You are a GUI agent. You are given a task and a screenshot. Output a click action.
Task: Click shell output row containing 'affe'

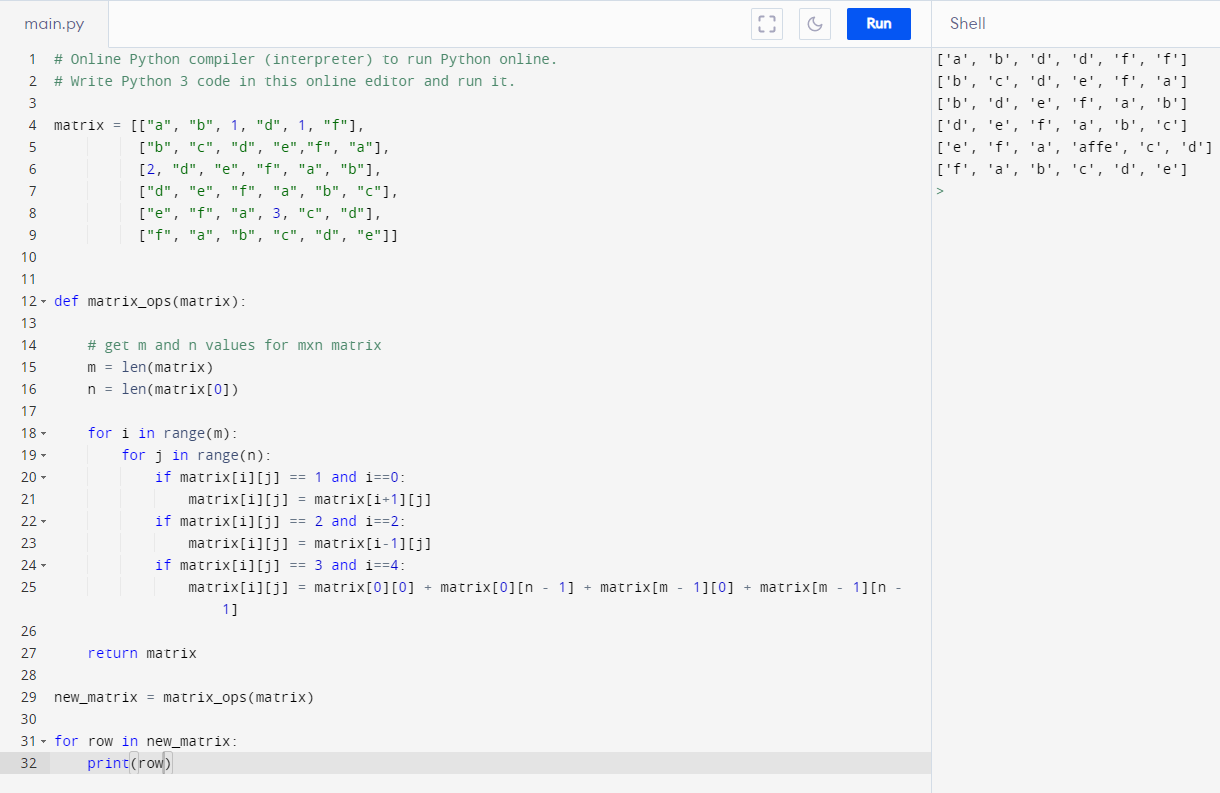tap(1074, 147)
